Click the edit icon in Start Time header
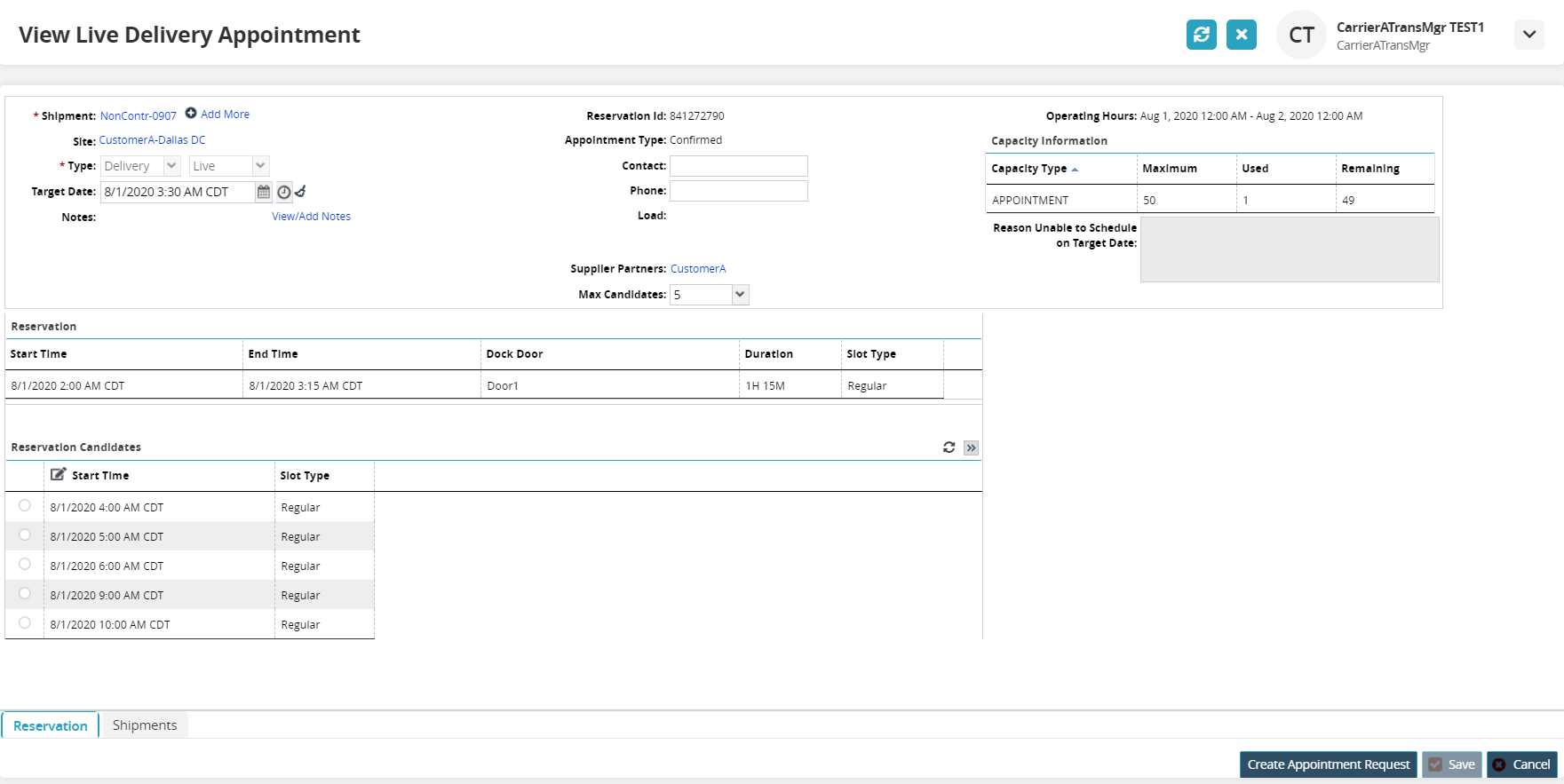 58,475
